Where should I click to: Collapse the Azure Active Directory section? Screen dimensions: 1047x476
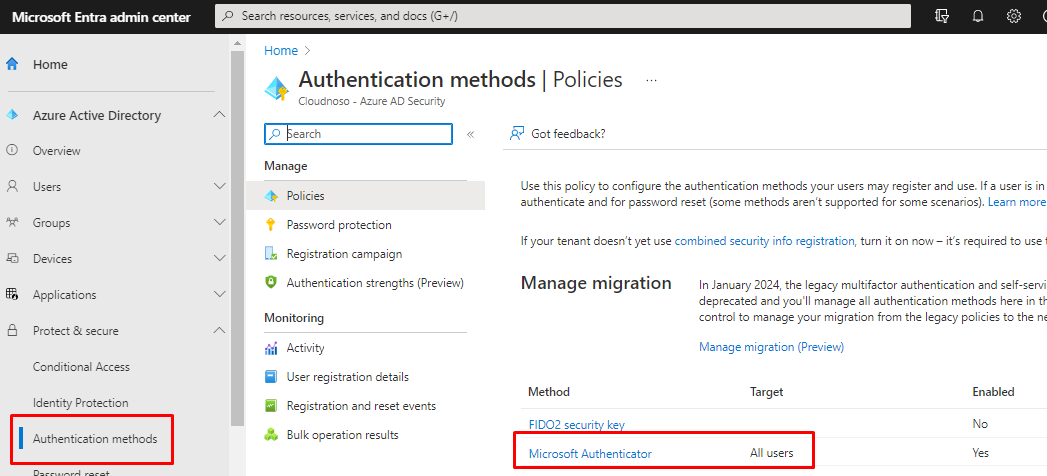click(219, 115)
